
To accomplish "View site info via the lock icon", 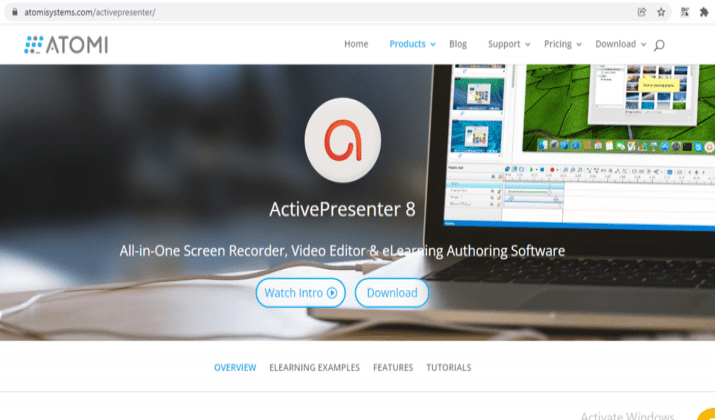I will [15, 12].
